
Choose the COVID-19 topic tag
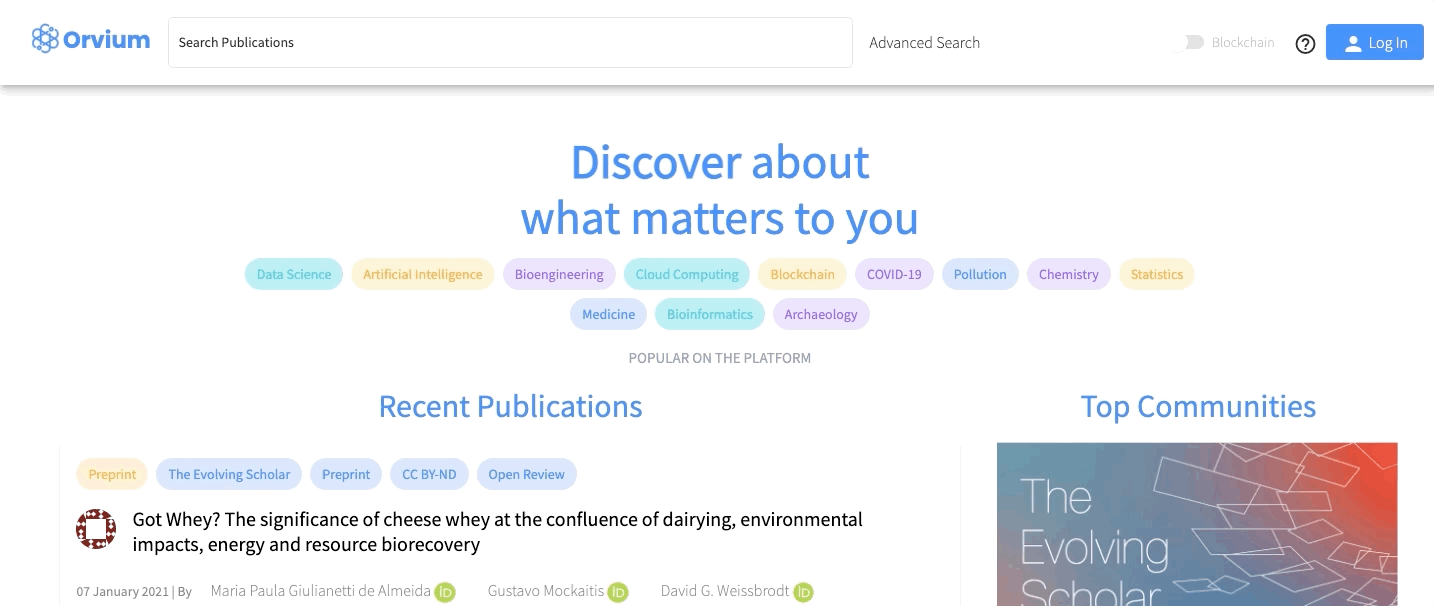(x=894, y=274)
